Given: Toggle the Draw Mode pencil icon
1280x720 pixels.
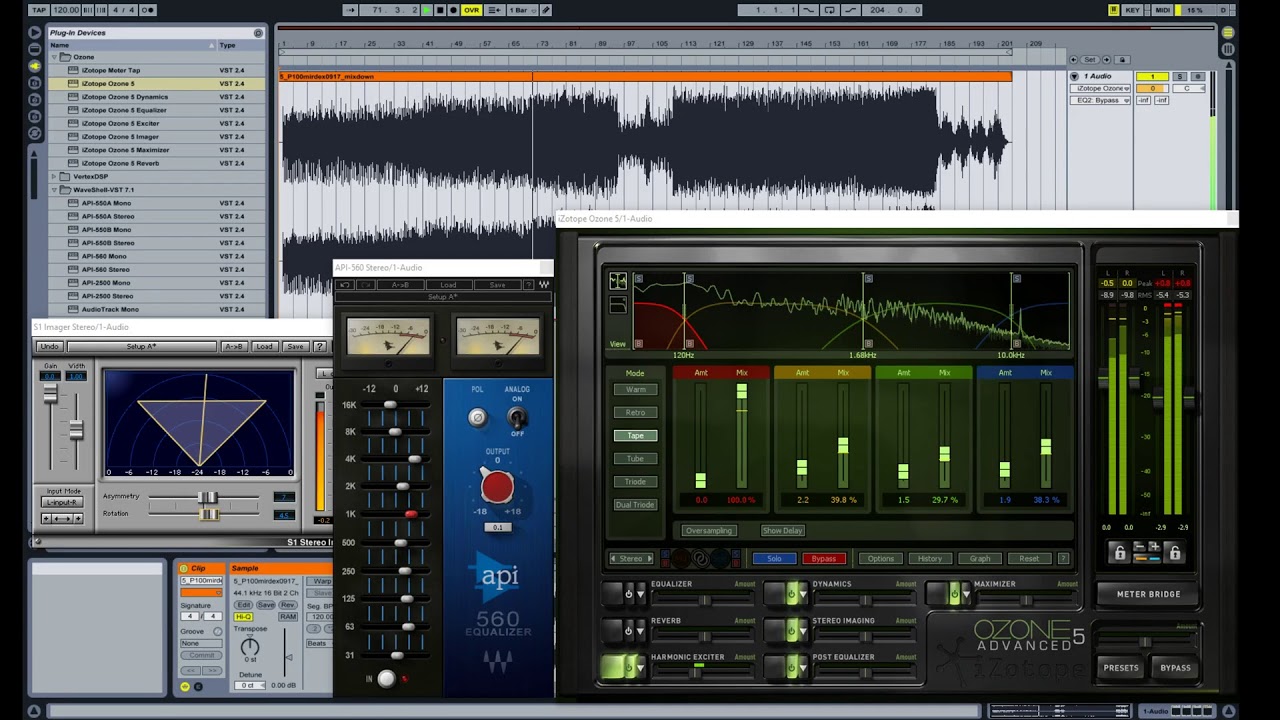Looking at the screenshot, I should tap(546, 10).
